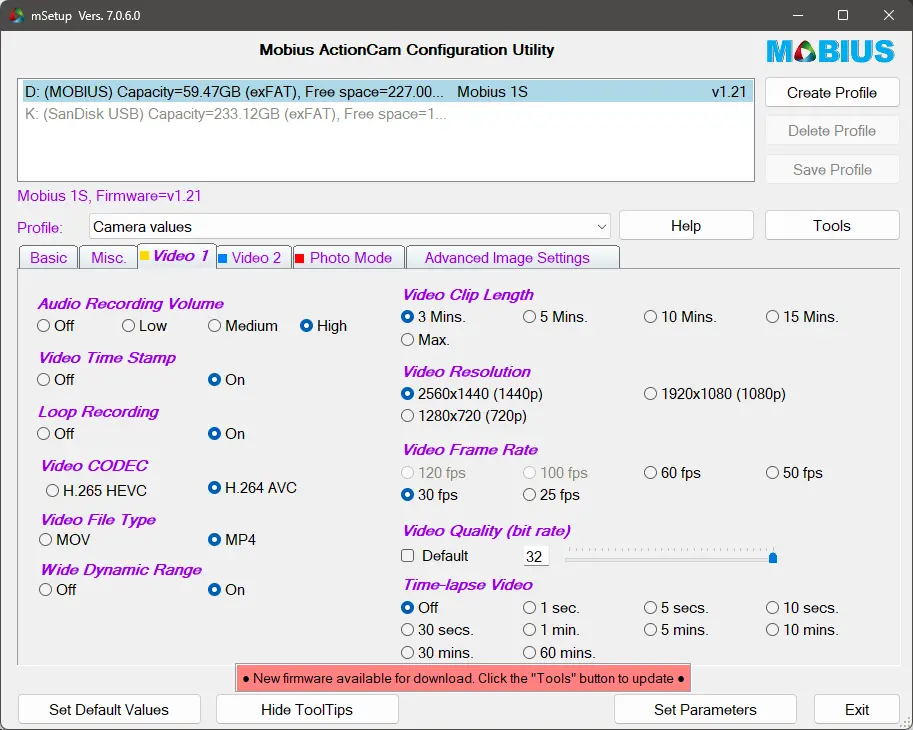
Task: Select 50 fps frame rate
Action: coord(794,473)
